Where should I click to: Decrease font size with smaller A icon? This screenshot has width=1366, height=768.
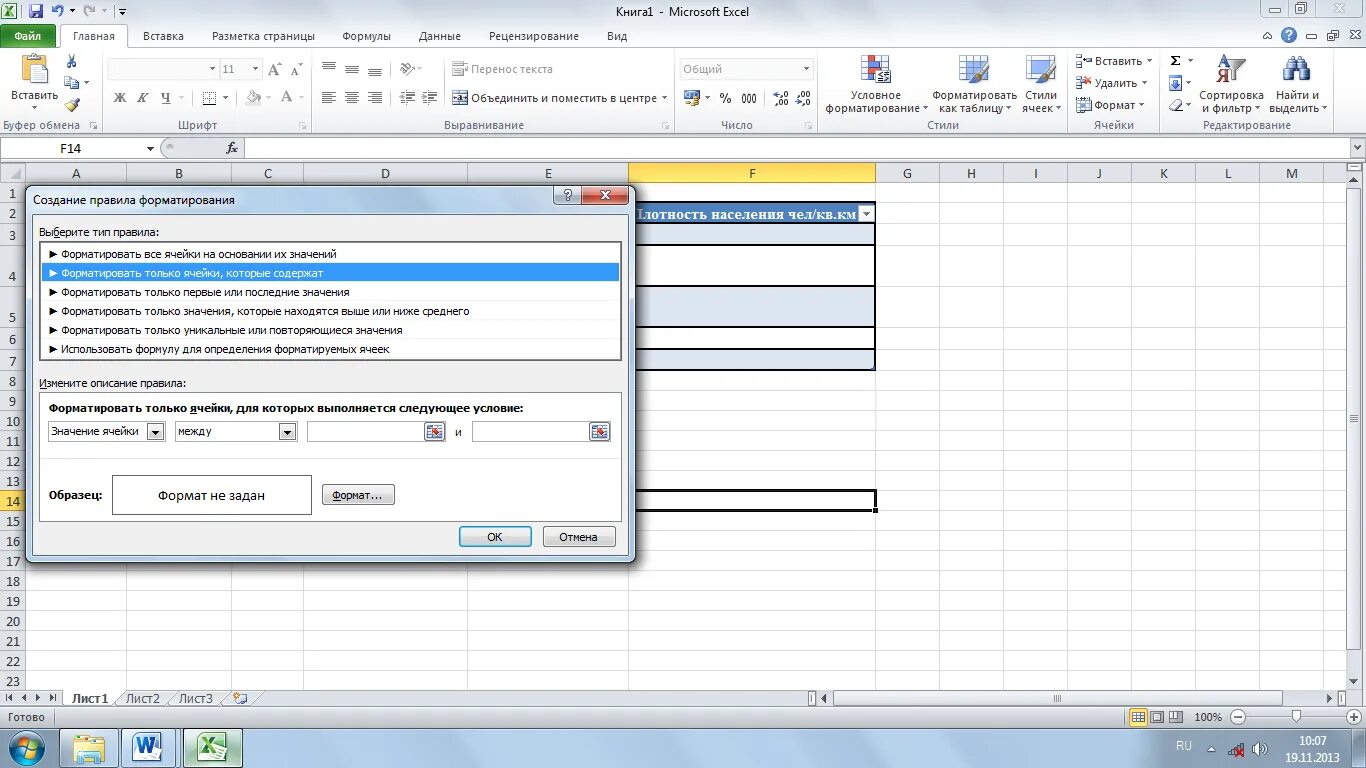pos(295,69)
